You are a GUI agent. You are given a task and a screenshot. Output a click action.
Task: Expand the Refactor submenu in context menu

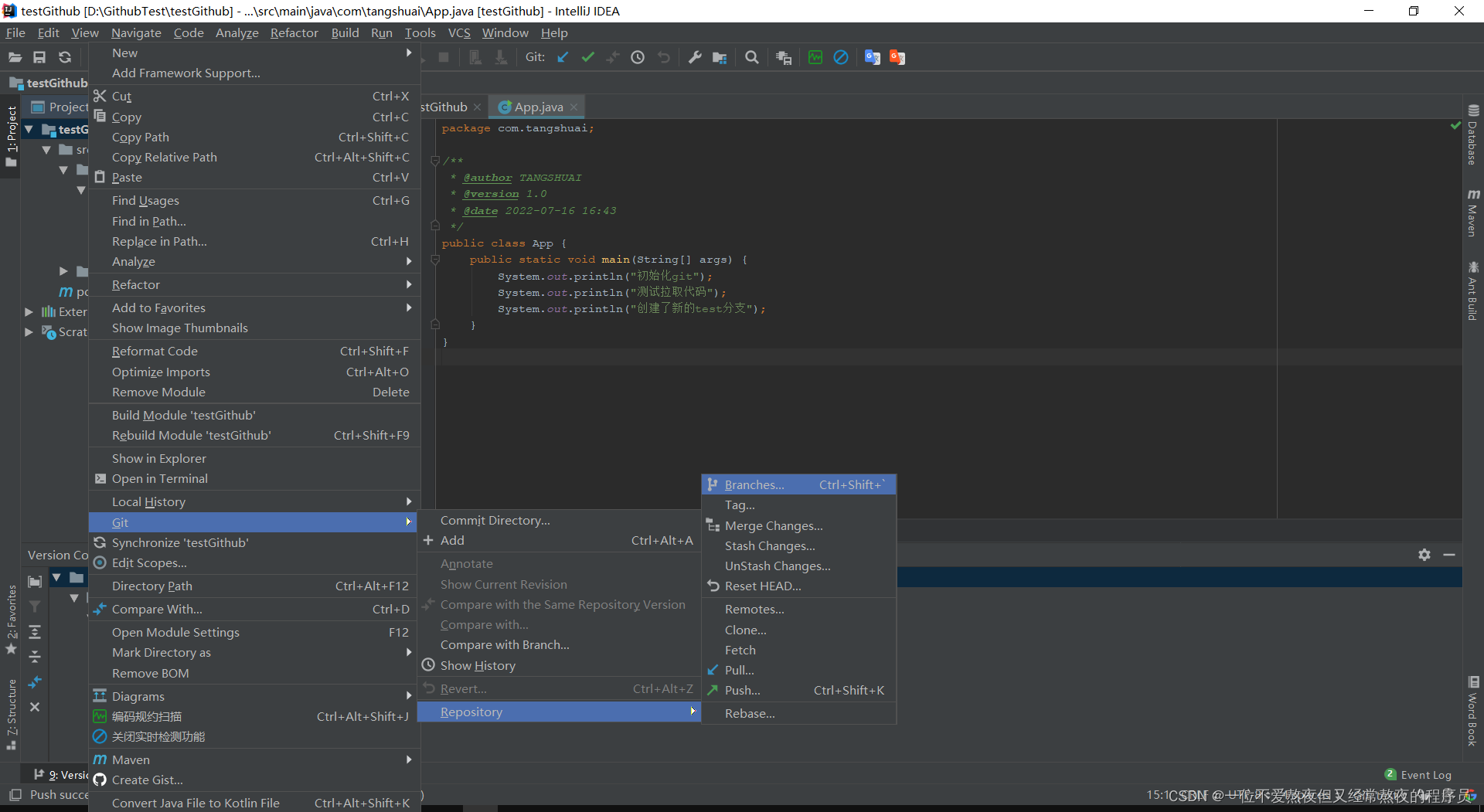click(x=254, y=285)
